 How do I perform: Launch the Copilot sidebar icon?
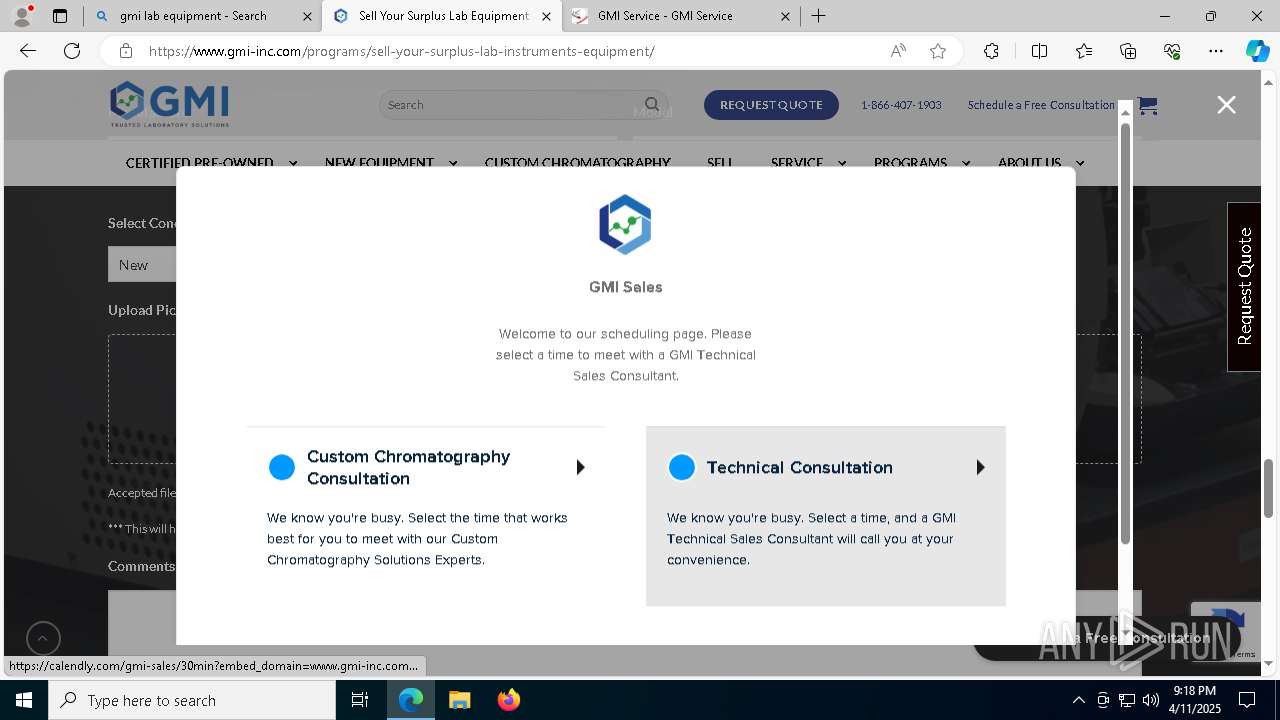point(1257,51)
